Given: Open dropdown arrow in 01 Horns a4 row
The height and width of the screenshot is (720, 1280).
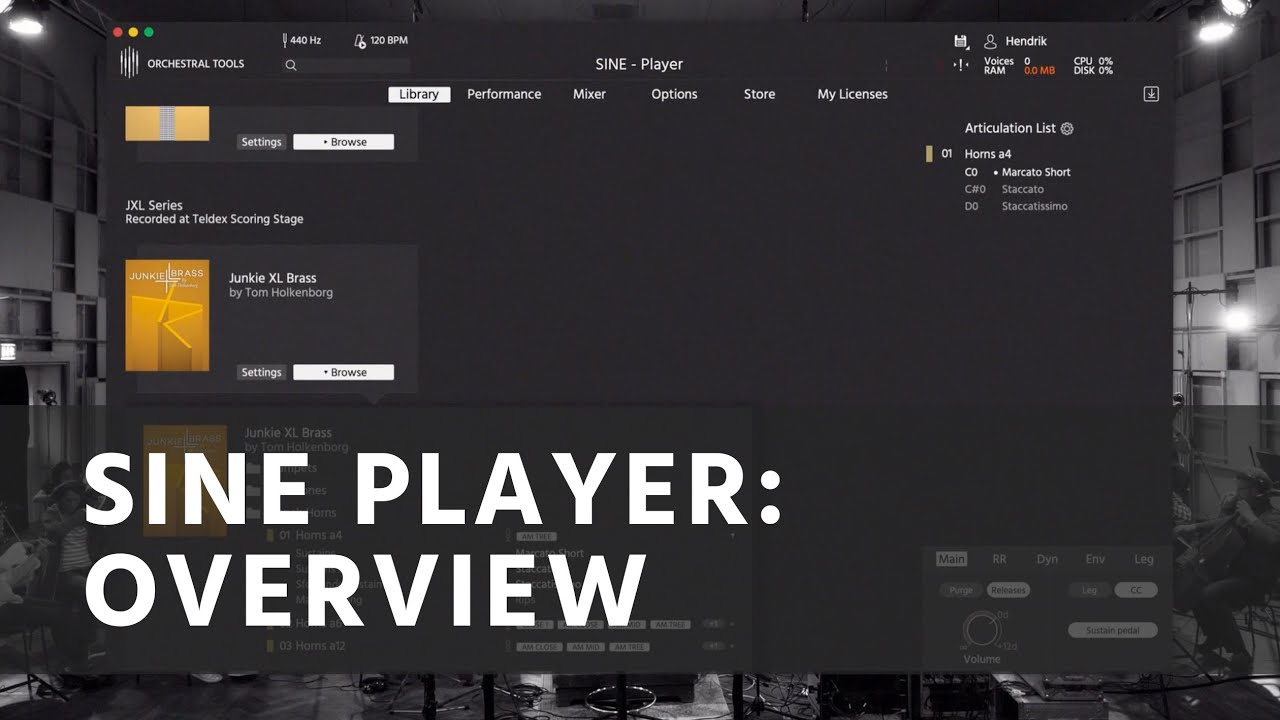Looking at the screenshot, I should coord(731,537).
